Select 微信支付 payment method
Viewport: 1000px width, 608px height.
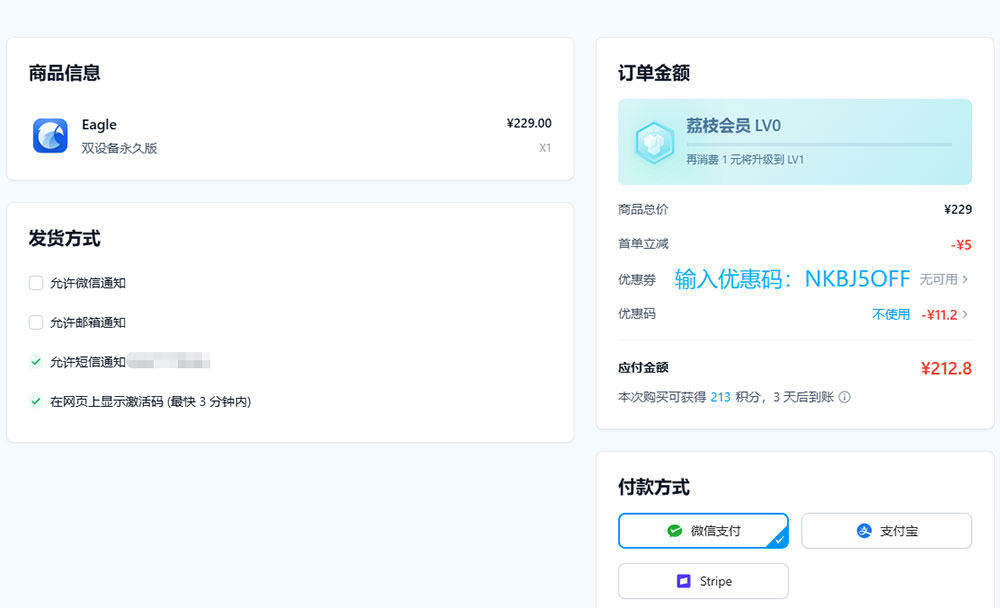(x=703, y=531)
